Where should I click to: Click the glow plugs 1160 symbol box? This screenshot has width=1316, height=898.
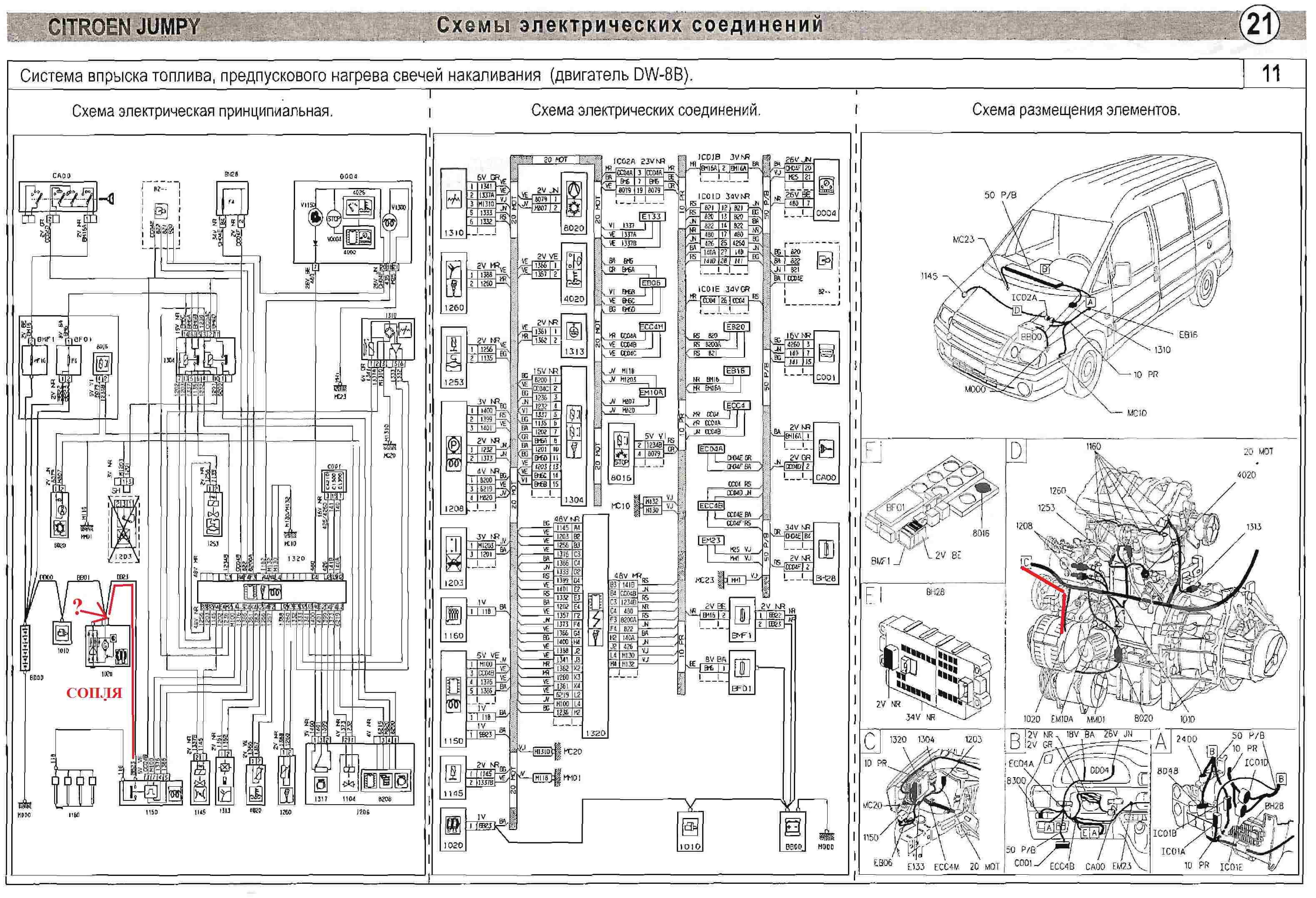pyautogui.click(x=453, y=616)
